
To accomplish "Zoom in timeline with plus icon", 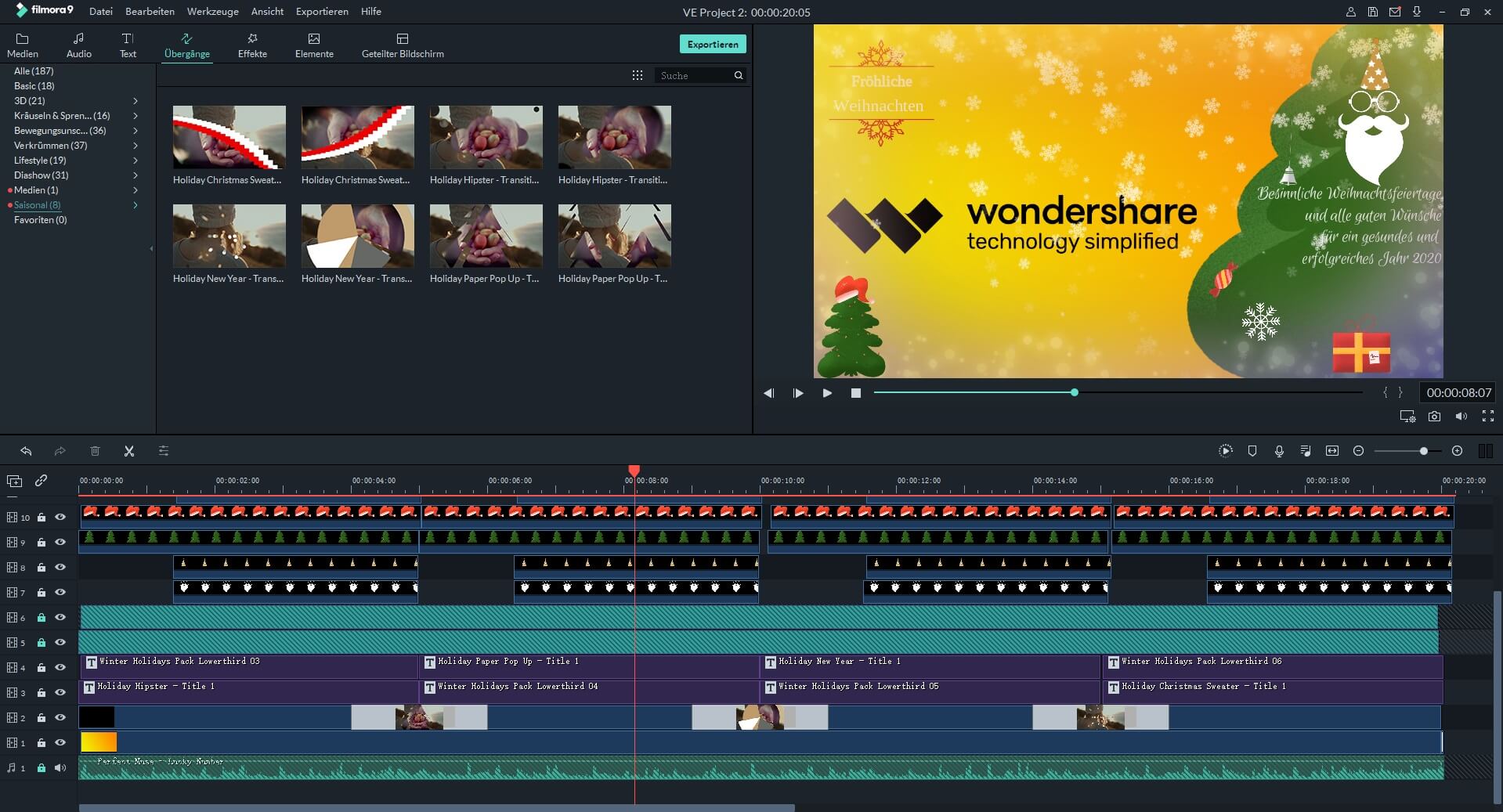I will tap(1457, 450).
